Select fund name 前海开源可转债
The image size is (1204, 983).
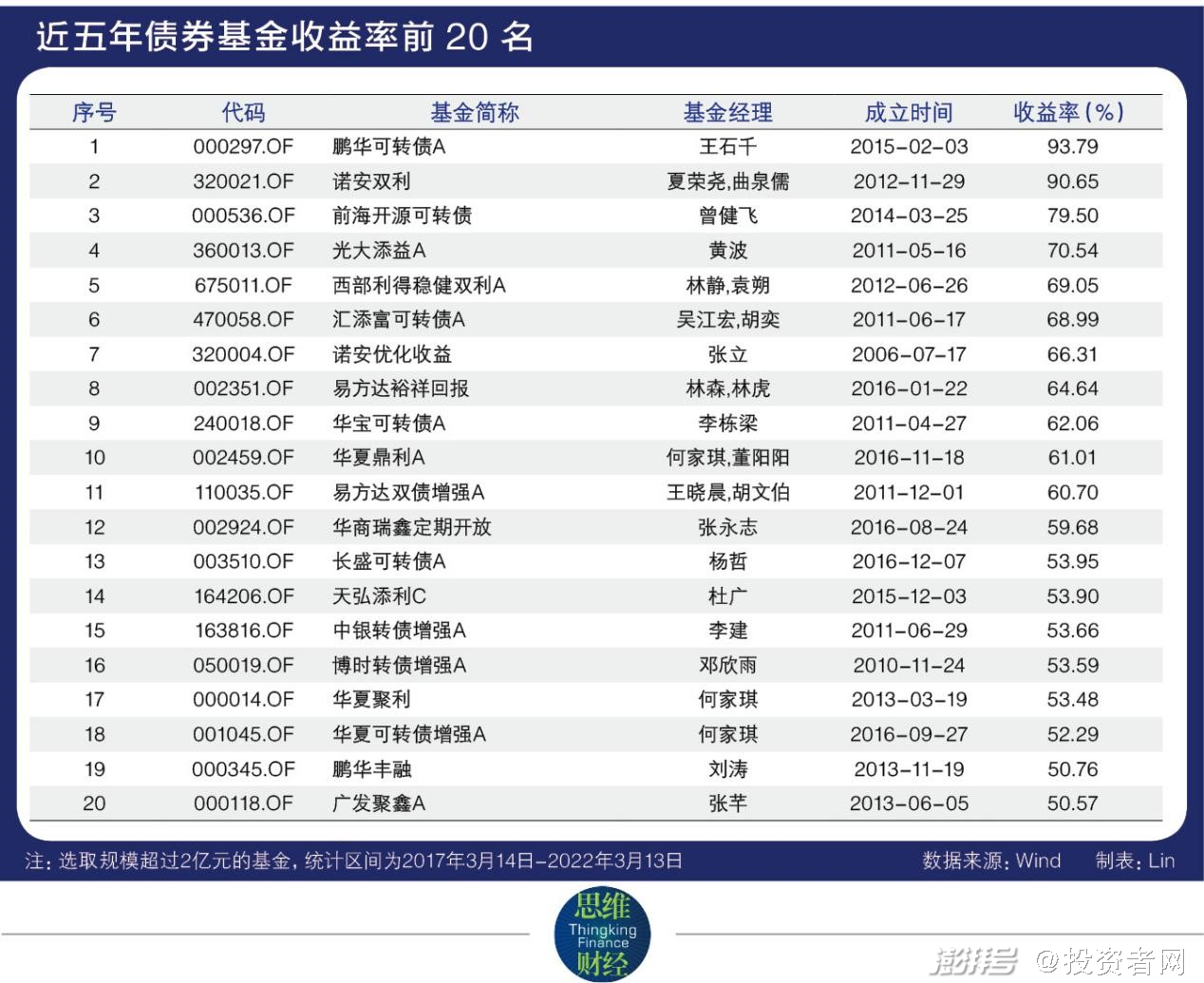[x=402, y=216]
